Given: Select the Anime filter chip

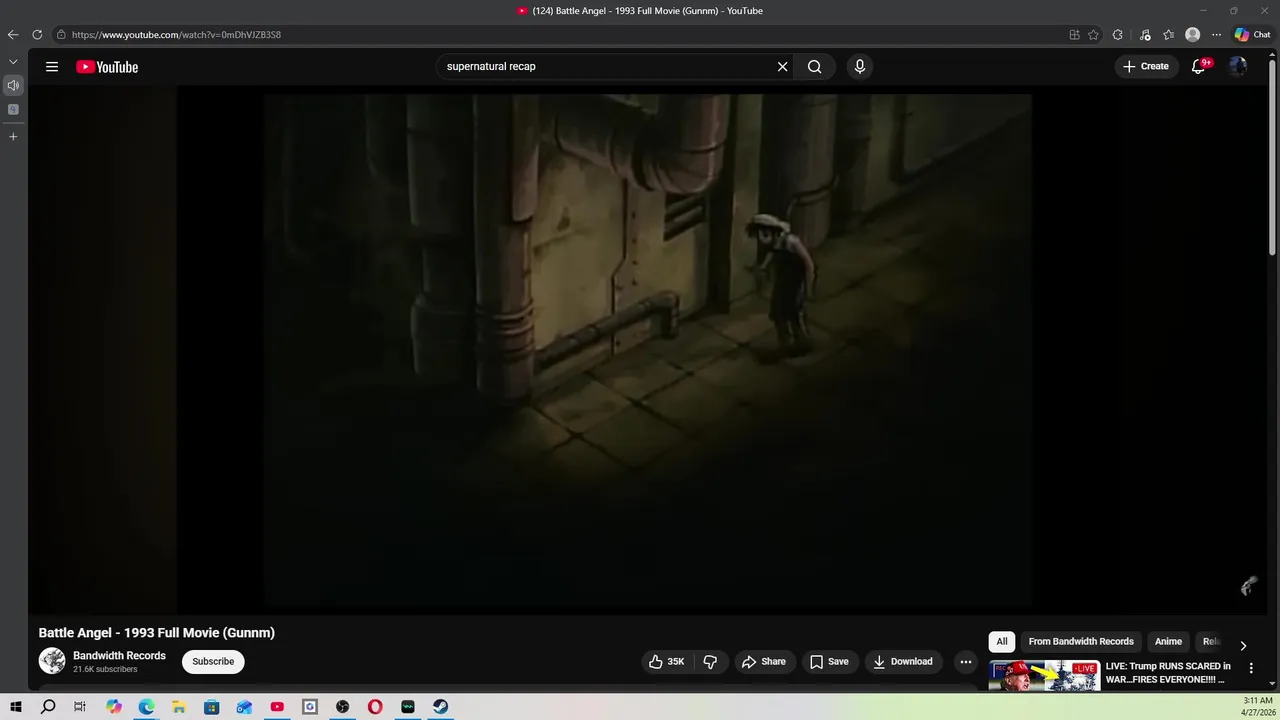Looking at the screenshot, I should [1168, 642].
